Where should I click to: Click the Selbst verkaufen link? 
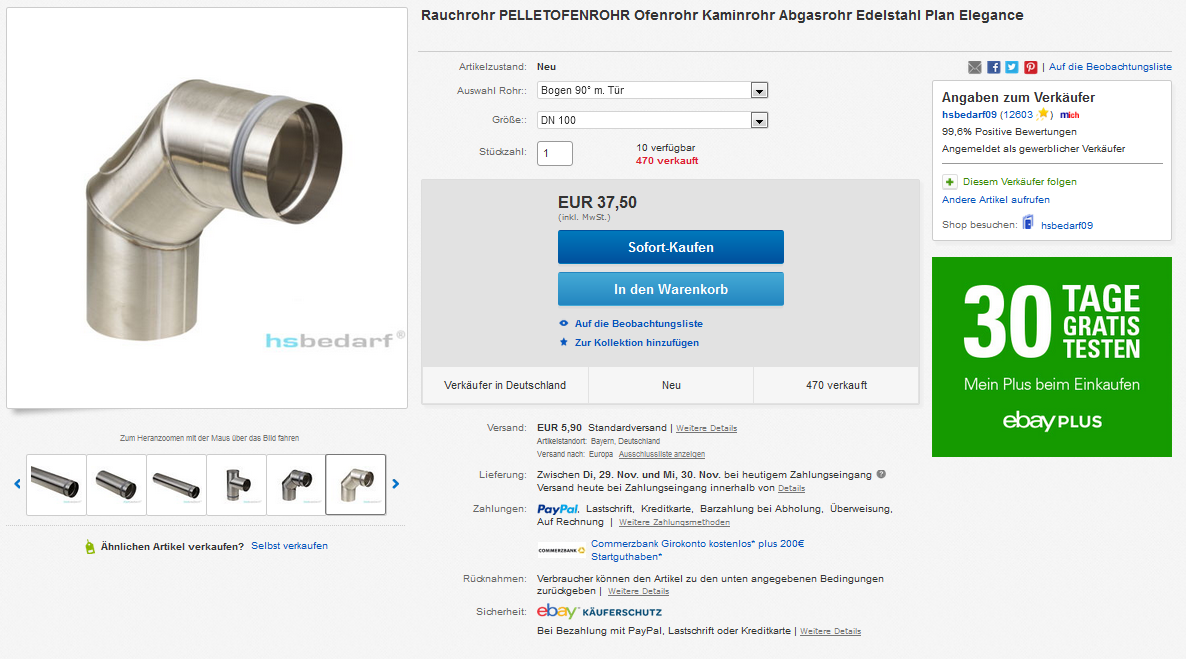(289, 546)
